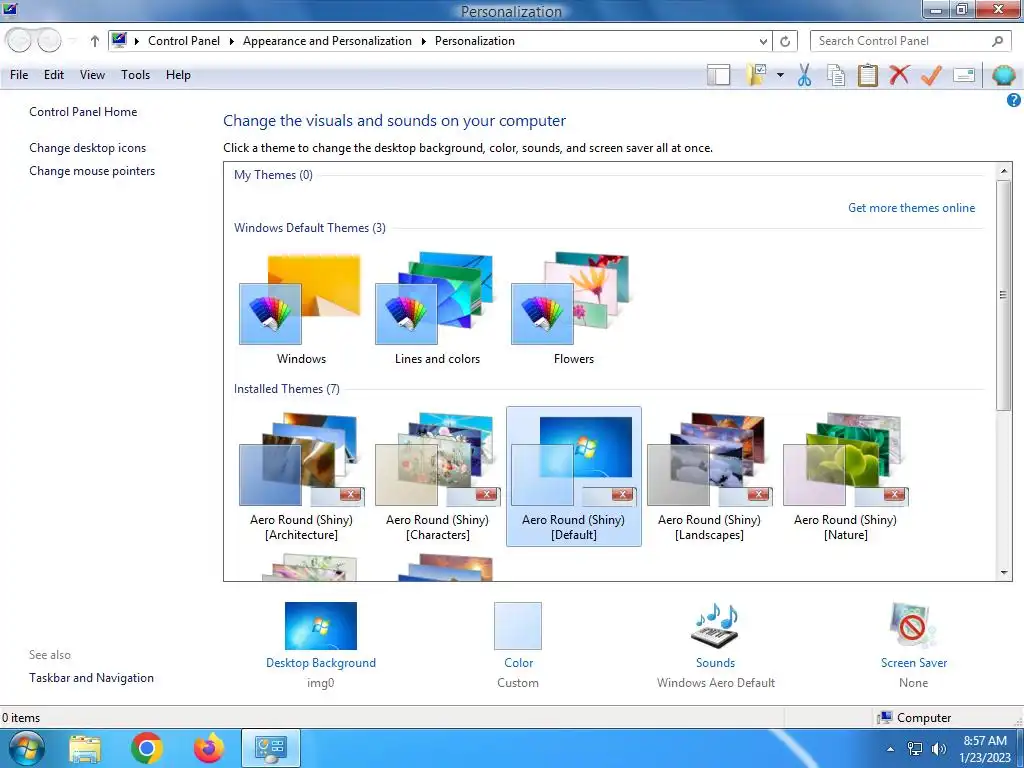Show hidden tray icons arrow
The height and width of the screenshot is (768, 1024).
pos(890,749)
